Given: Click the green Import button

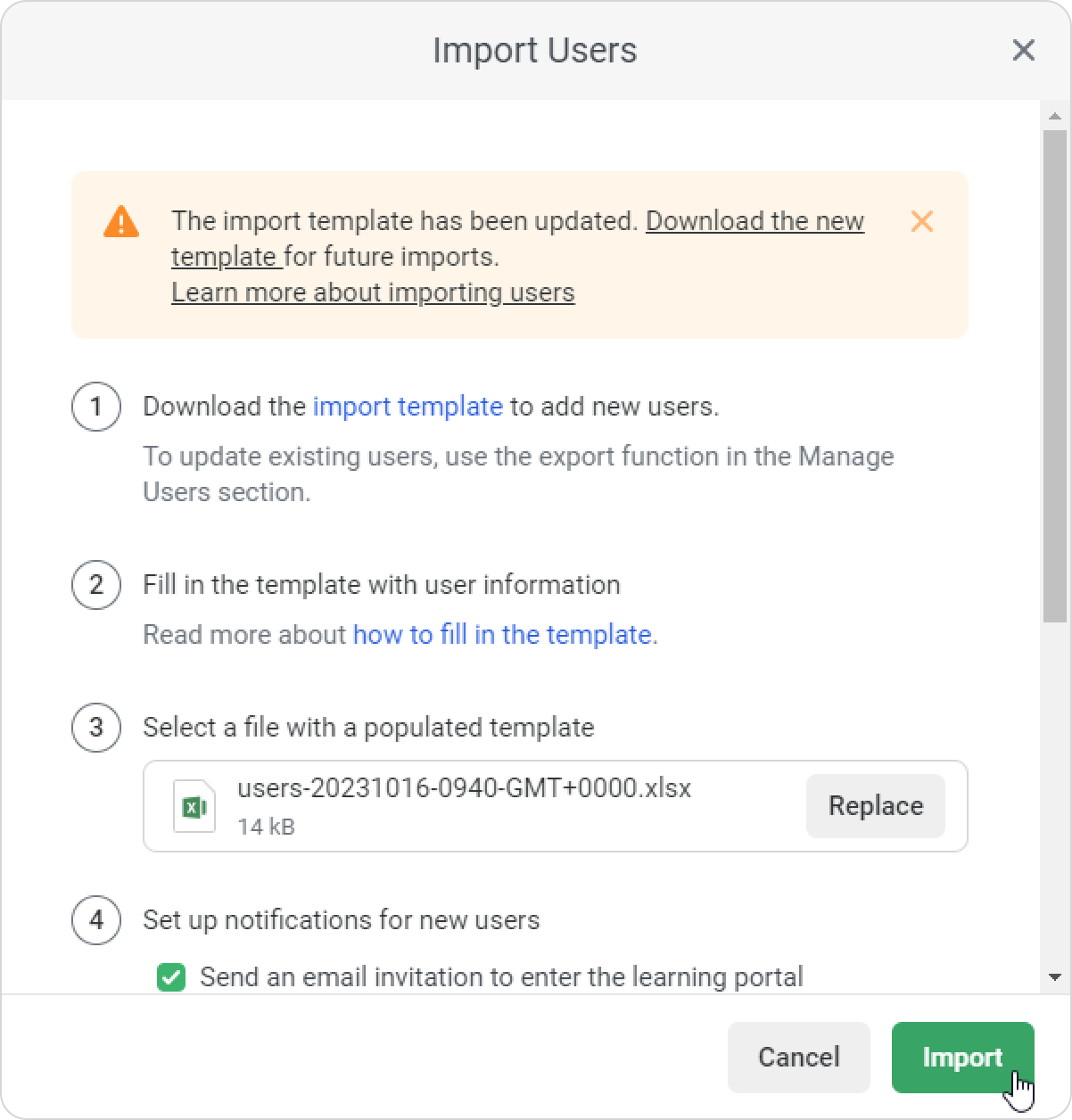Looking at the screenshot, I should (x=962, y=1057).
